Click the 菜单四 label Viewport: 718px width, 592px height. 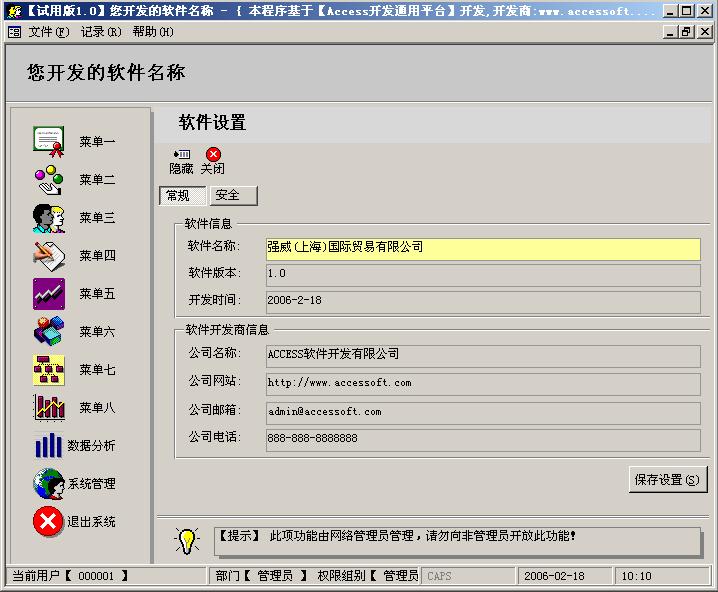(x=97, y=256)
